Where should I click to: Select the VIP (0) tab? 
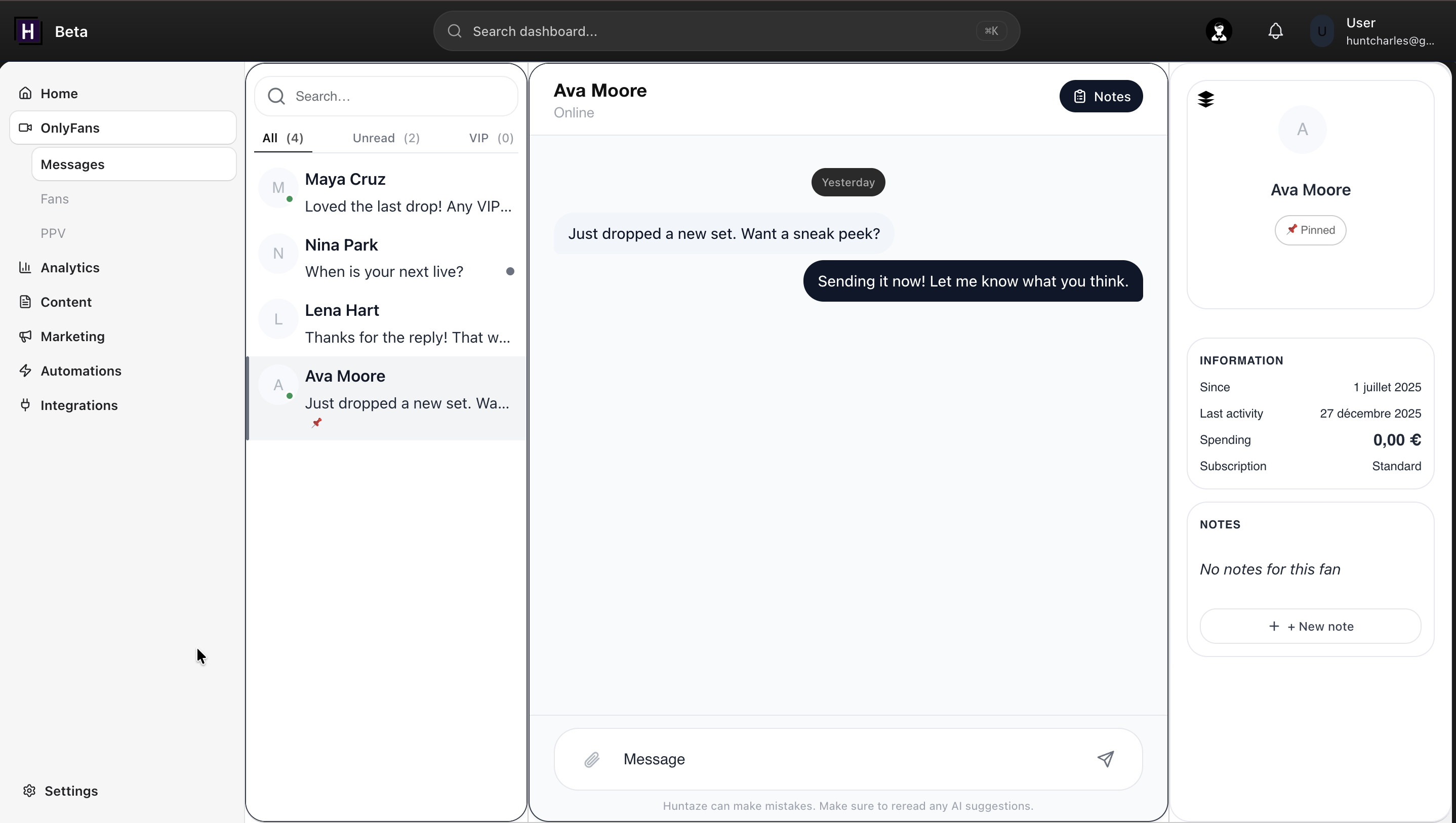pos(491,138)
